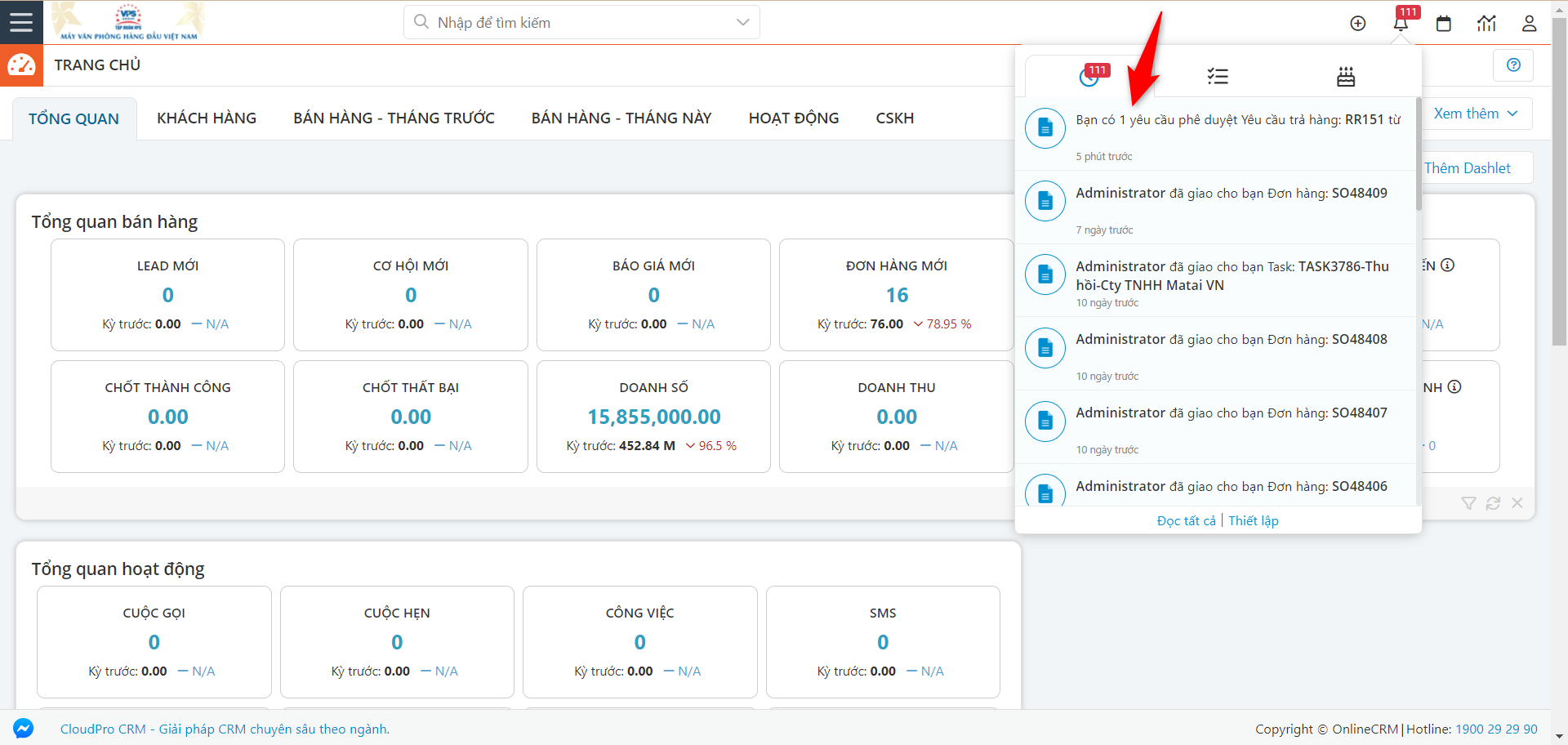
Task: Open BÁN HÀNG - THÁNG TRƯỚC tab
Action: point(394,118)
